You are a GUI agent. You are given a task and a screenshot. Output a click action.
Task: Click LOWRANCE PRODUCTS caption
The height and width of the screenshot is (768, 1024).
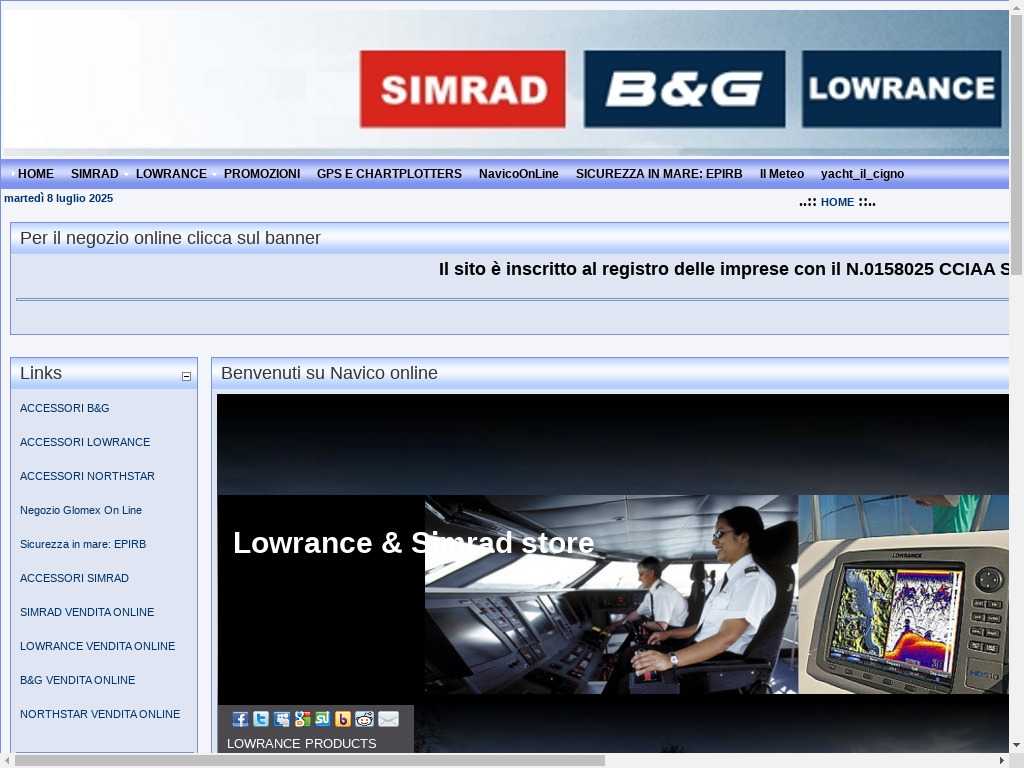click(302, 743)
